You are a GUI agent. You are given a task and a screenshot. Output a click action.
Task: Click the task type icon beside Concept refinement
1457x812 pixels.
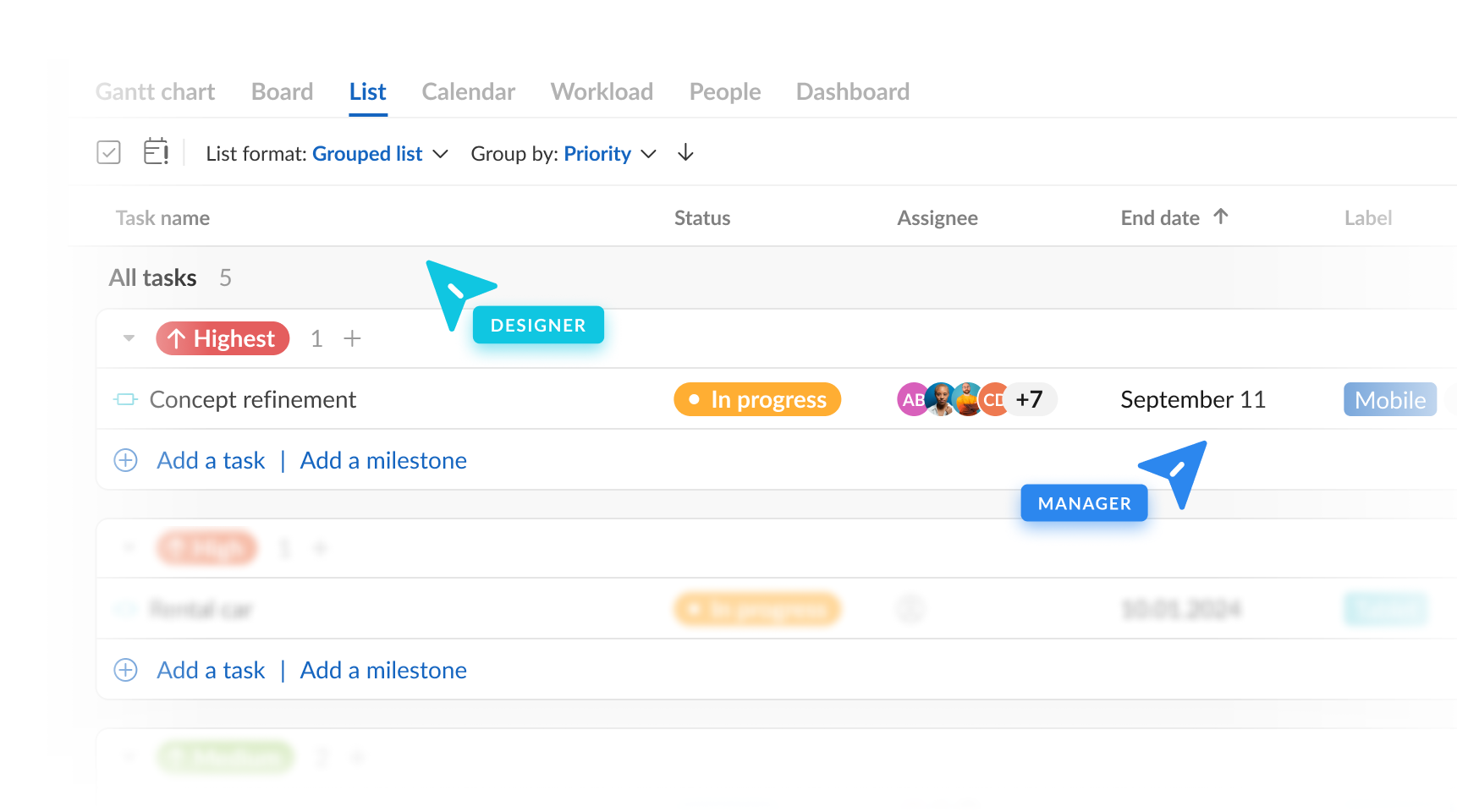[125, 399]
